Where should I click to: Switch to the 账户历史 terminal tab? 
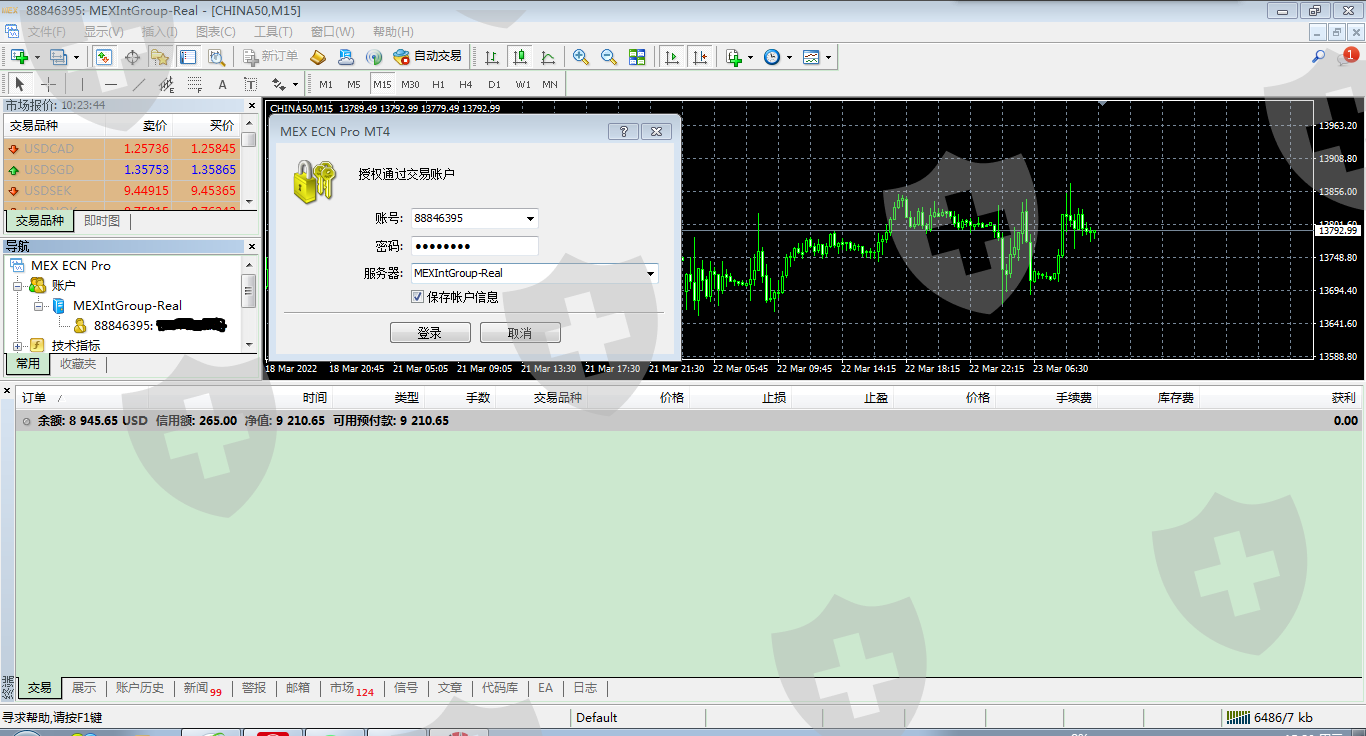(x=139, y=688)
